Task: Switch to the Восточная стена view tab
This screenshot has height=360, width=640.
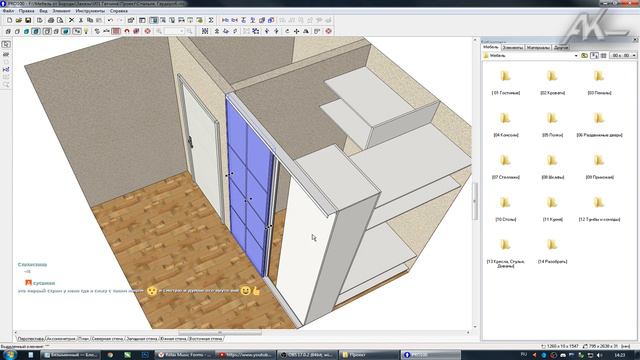Action: 206,338
